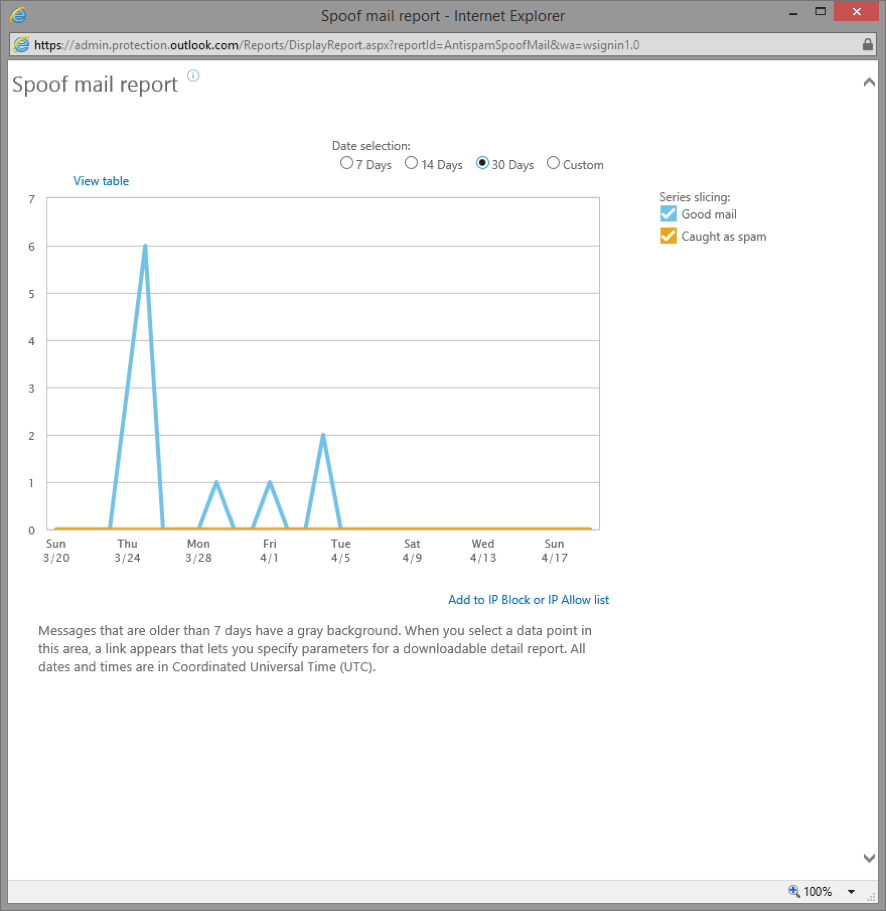Choose the Custom date selection option
This screenshot has height=911, width=886.
point(553,163)
